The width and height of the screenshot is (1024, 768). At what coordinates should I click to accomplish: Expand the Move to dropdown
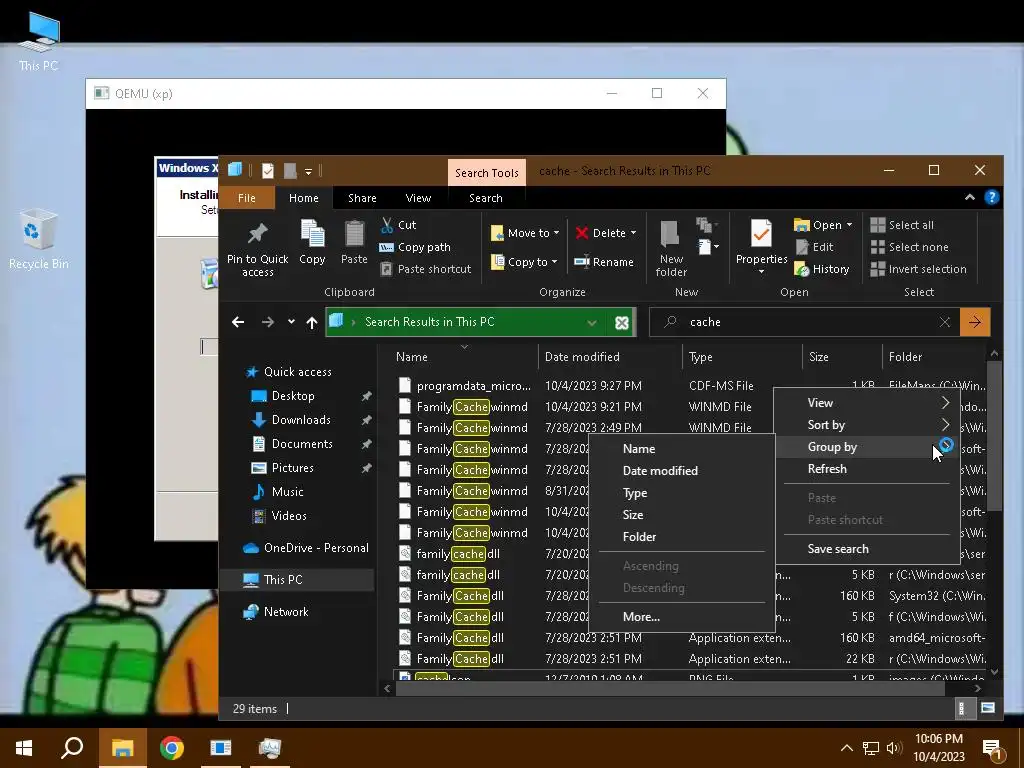tap(556, 233)
